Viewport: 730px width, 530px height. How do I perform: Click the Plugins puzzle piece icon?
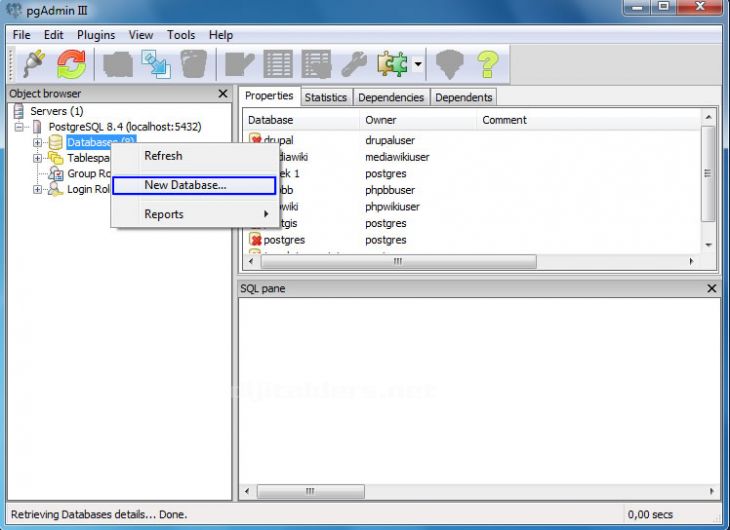coord(392,64)
